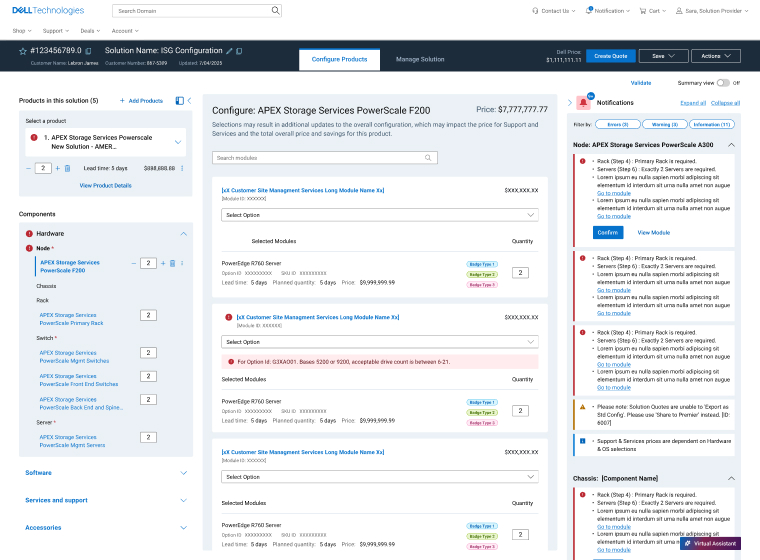Open Contact Us menu in header
Image resolution: width=760 pixels, height=560 pixels.
pyautogui.click(x=554, y=11)
